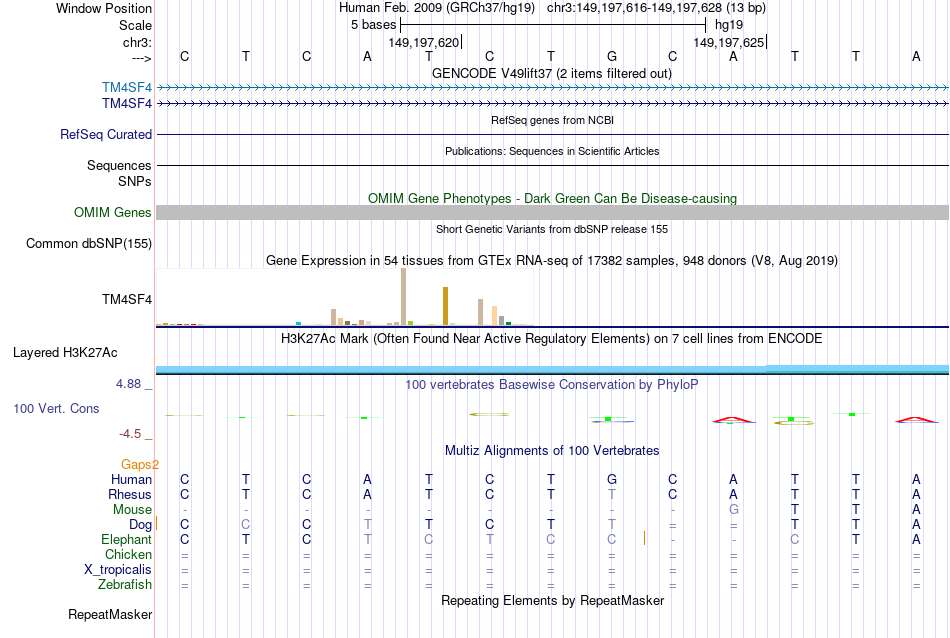This screenshot has width=950, height=638.
Task: Click the 100 Vert. Cons track label
Action: tap(56, 408)
